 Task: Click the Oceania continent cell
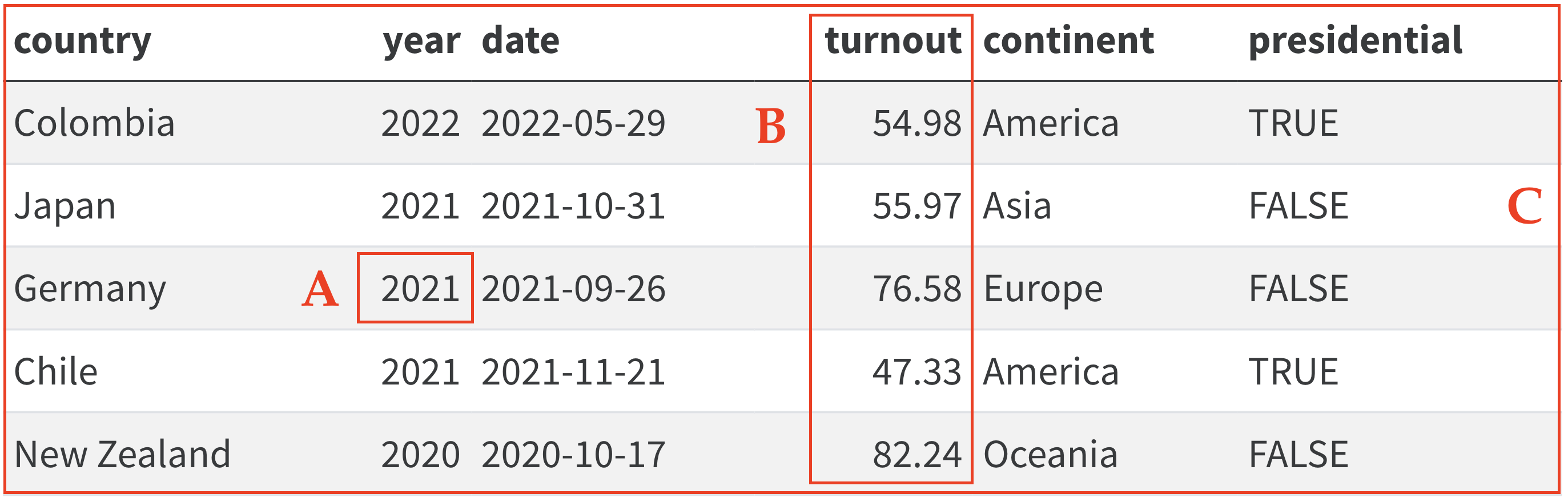click(1051, 455)
